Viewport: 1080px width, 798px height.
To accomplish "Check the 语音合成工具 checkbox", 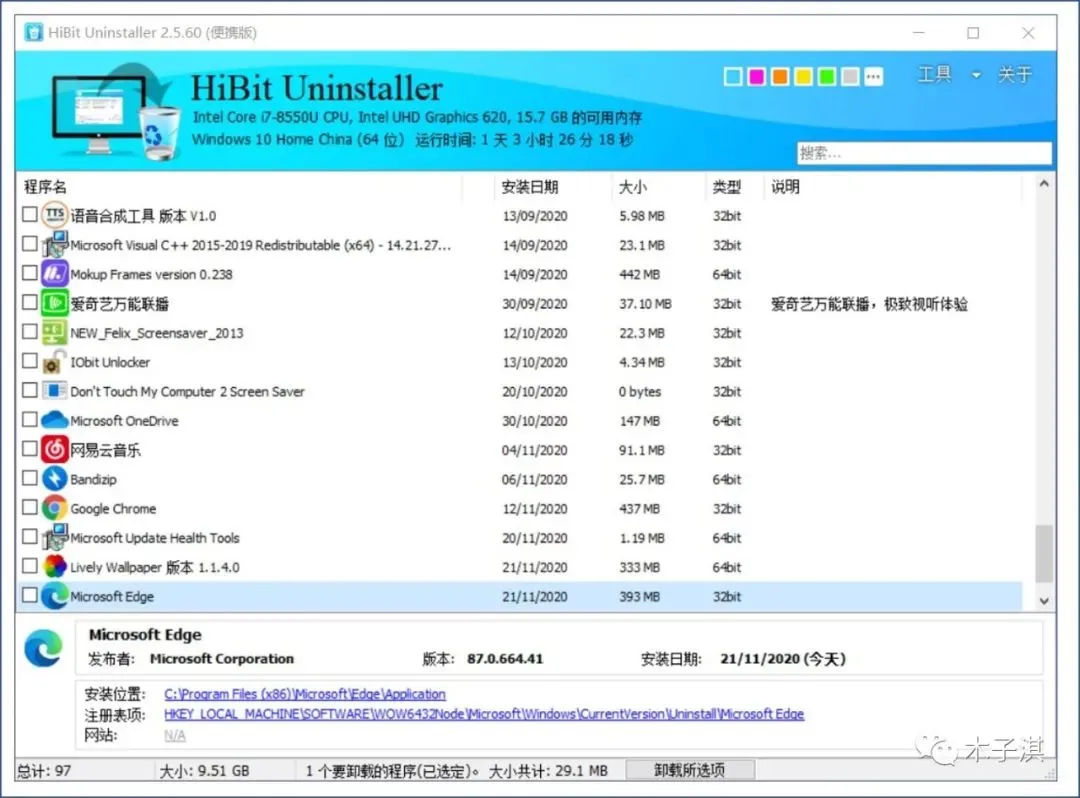I will 29,214.
